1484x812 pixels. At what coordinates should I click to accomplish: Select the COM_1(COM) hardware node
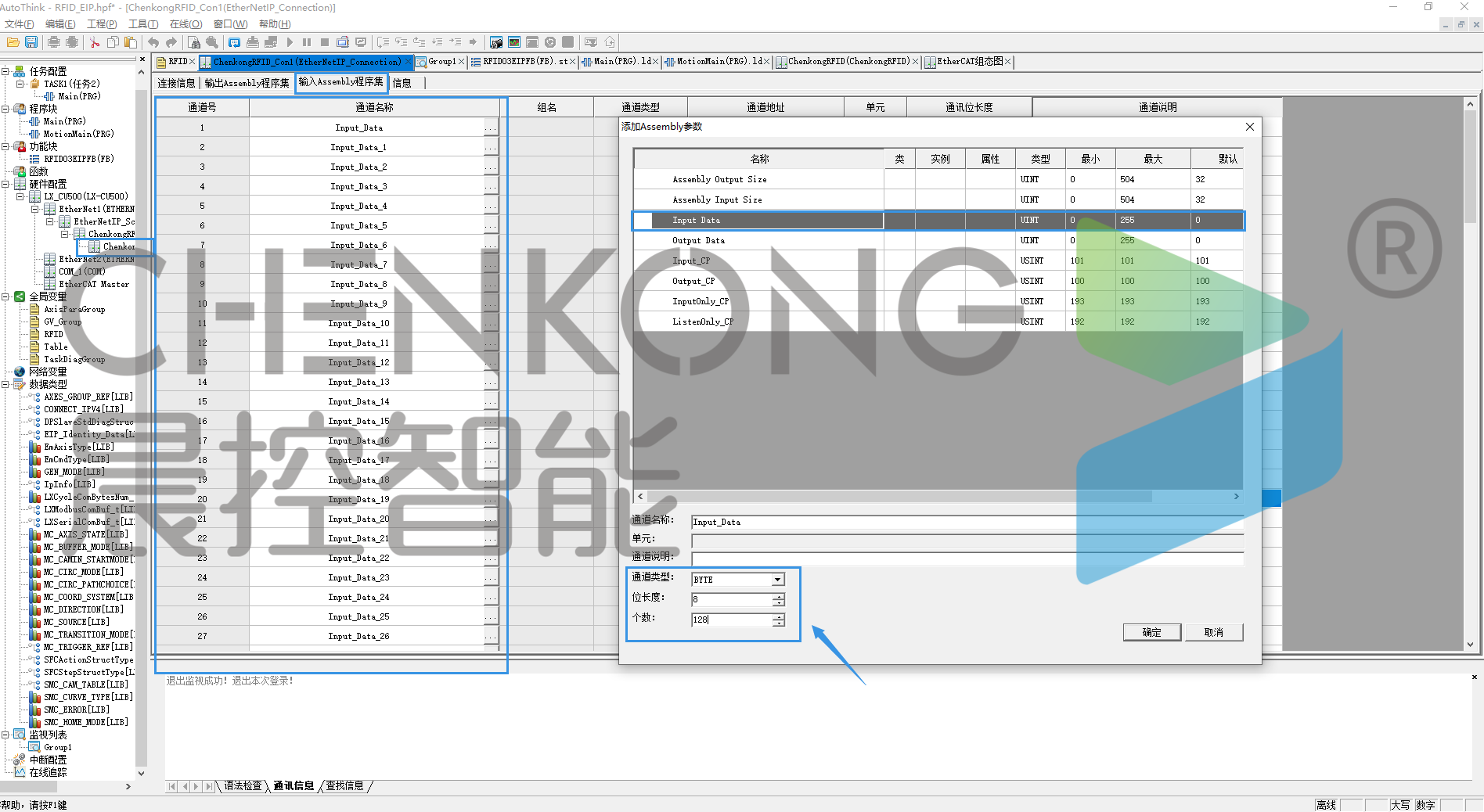[81, 271]
